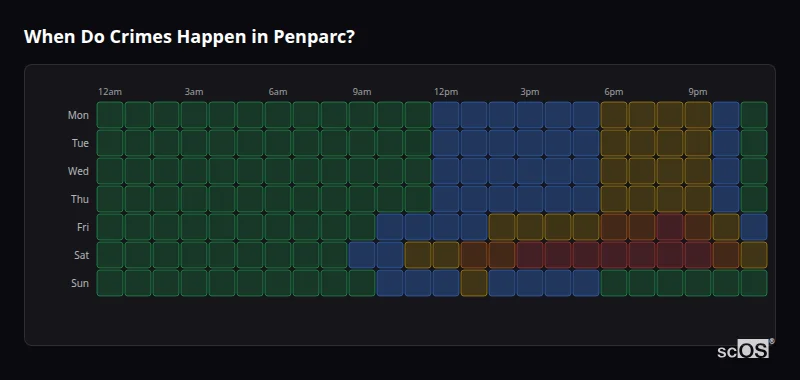Select the Saturday 3pm red cell
Viewport: 800px width, 380px height.
tap(530, 255)
